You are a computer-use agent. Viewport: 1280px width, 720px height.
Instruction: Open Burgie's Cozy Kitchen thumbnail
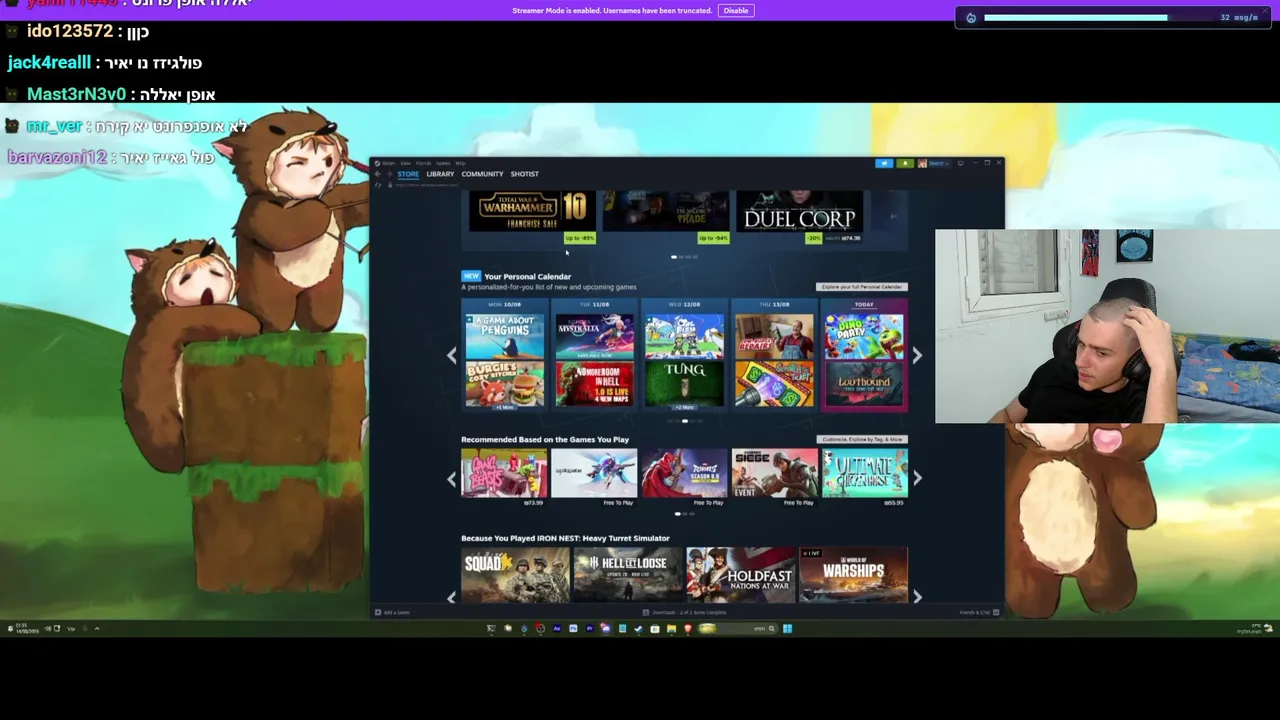point(505,383)
